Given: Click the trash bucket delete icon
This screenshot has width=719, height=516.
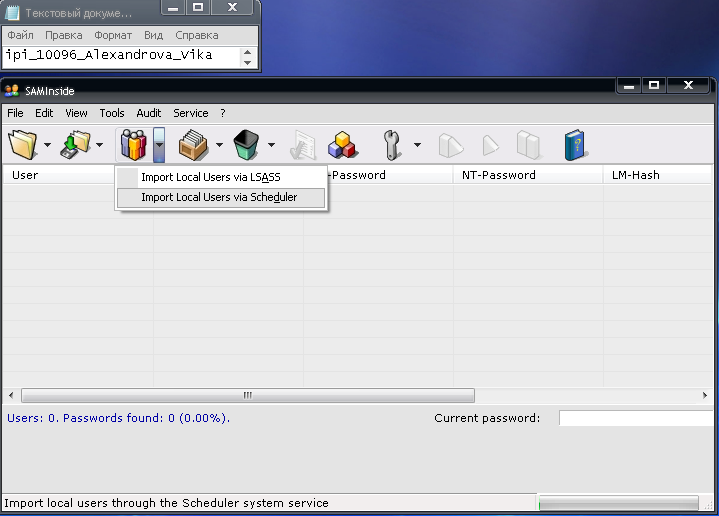Looking at the screenshot, I should (x=246, y=144).
